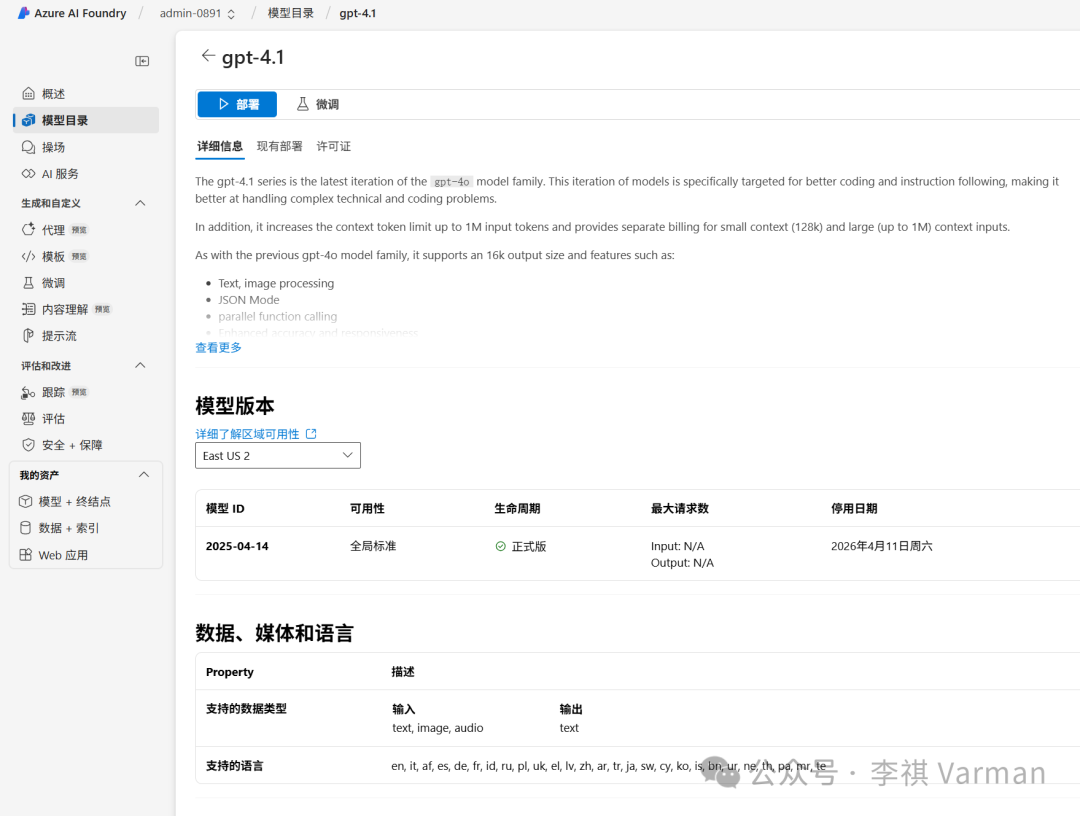Viewport: 1080px width, 816px height.
Task: Click the 最大请求数 column header
Action: (680, 509)
